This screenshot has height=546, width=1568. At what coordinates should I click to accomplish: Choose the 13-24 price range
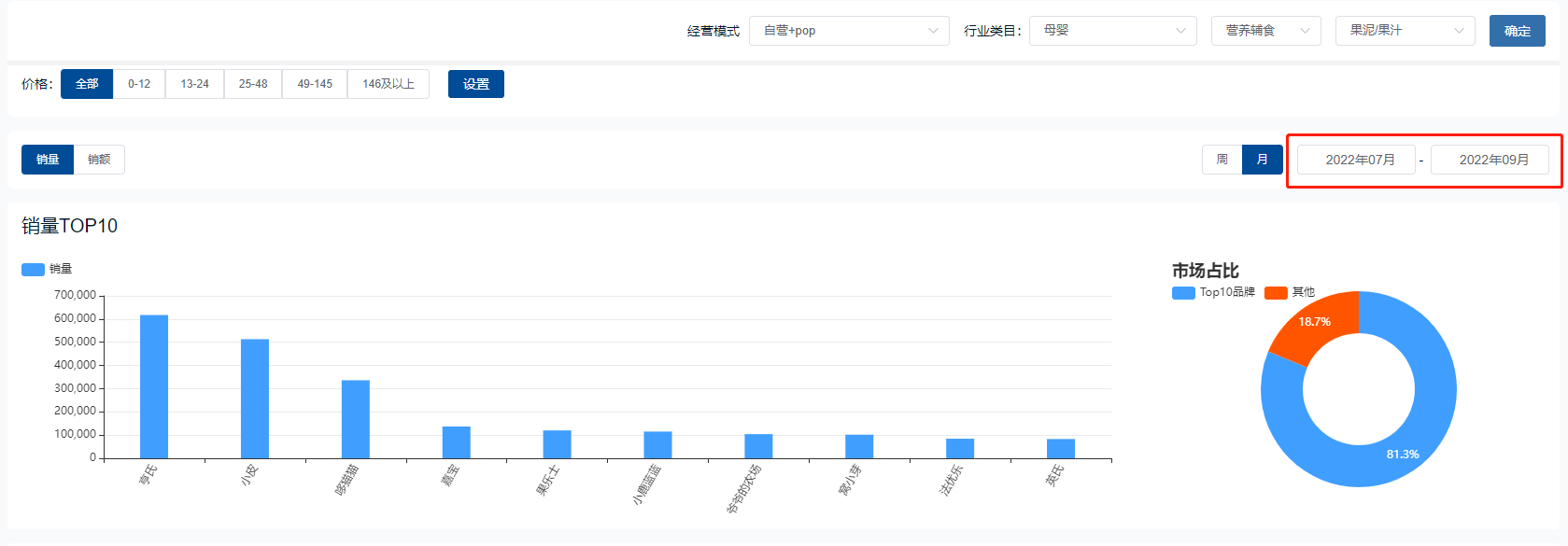click(x=195, y=84)
